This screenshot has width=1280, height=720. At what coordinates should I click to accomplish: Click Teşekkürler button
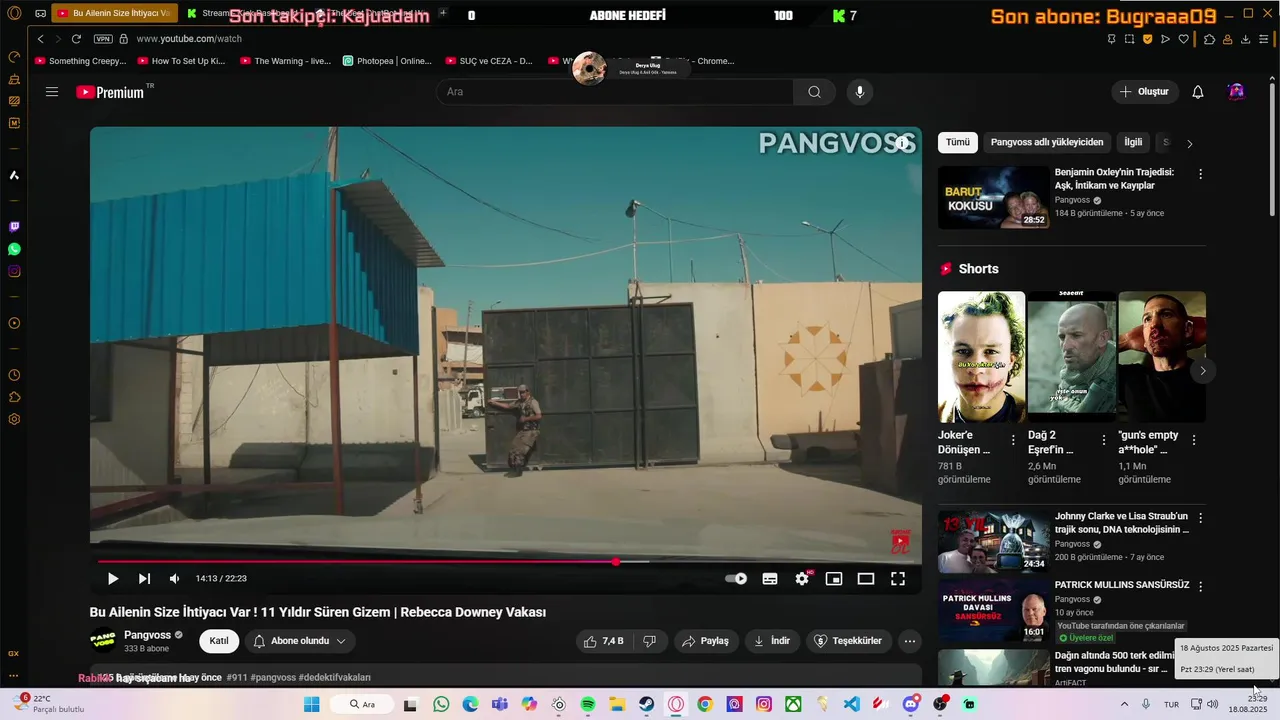pyautogui.click(x=848, y=641)
